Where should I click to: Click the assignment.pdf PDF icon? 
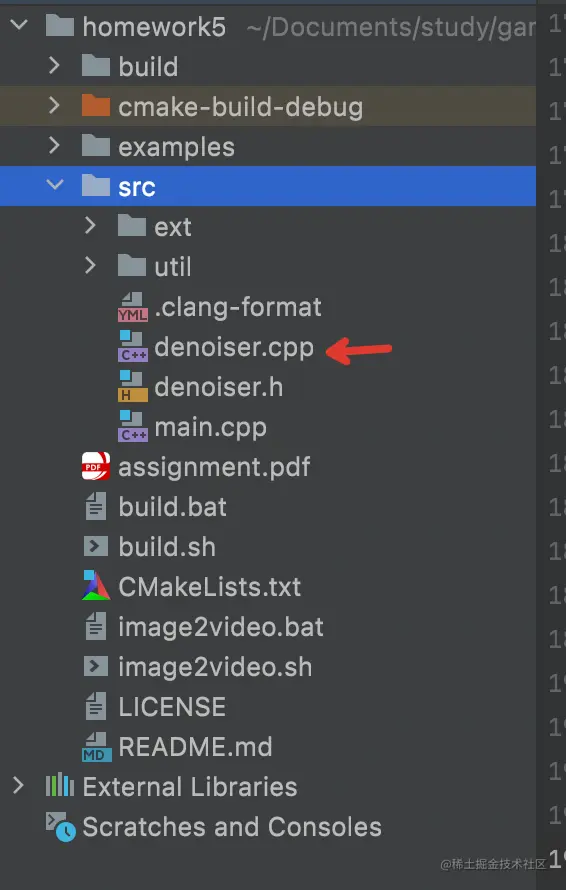[x=96, y=467]
